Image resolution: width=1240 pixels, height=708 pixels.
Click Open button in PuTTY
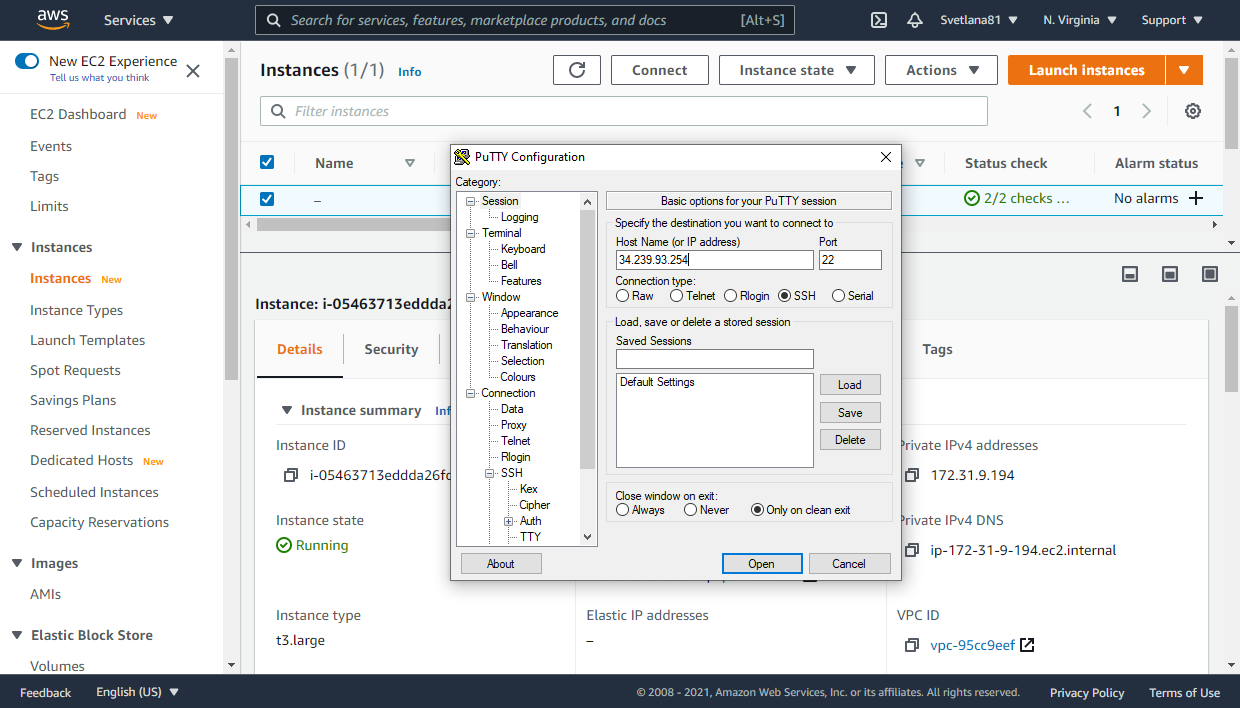[762, 564]
